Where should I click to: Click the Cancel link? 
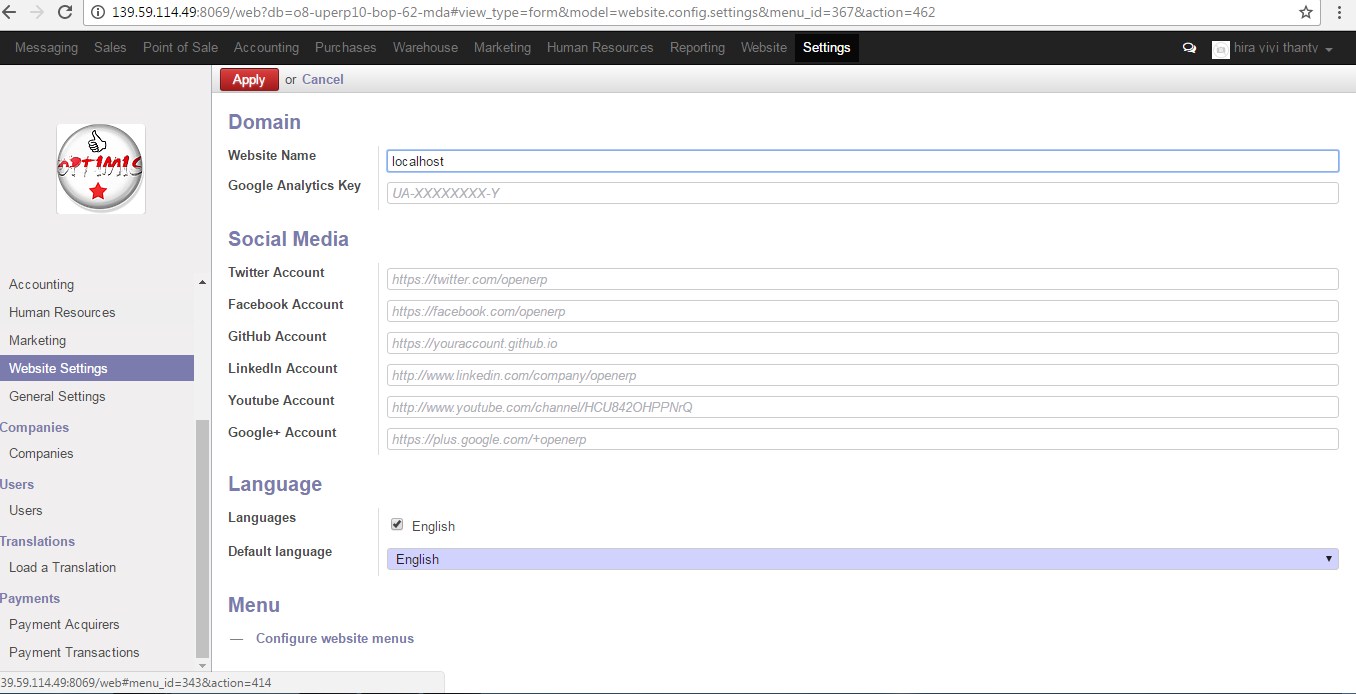pyautogui.click(x=322, y=79)
